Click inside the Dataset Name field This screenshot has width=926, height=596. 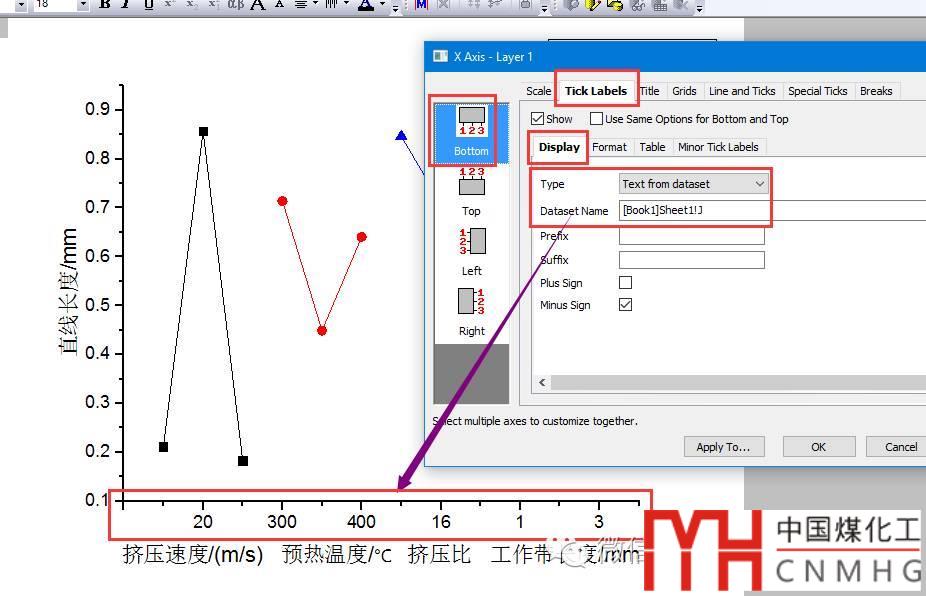click(770, 211)
